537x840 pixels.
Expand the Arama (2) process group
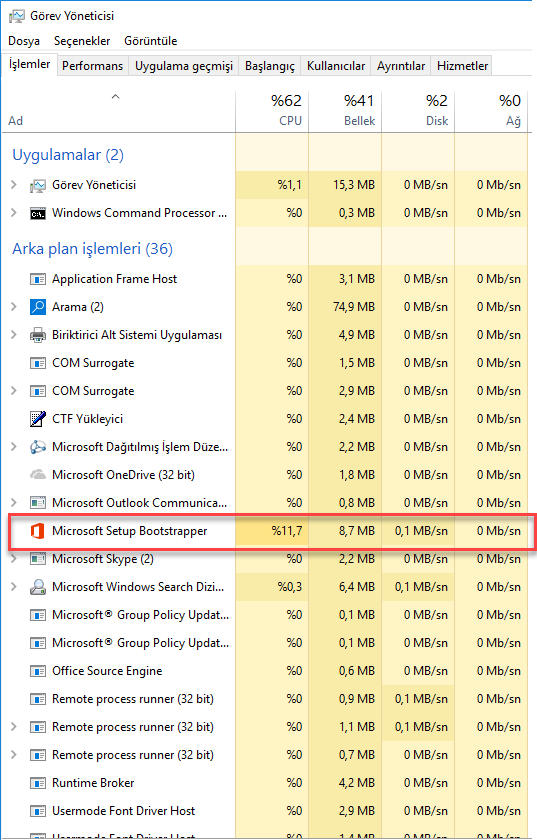pos(14,307)
